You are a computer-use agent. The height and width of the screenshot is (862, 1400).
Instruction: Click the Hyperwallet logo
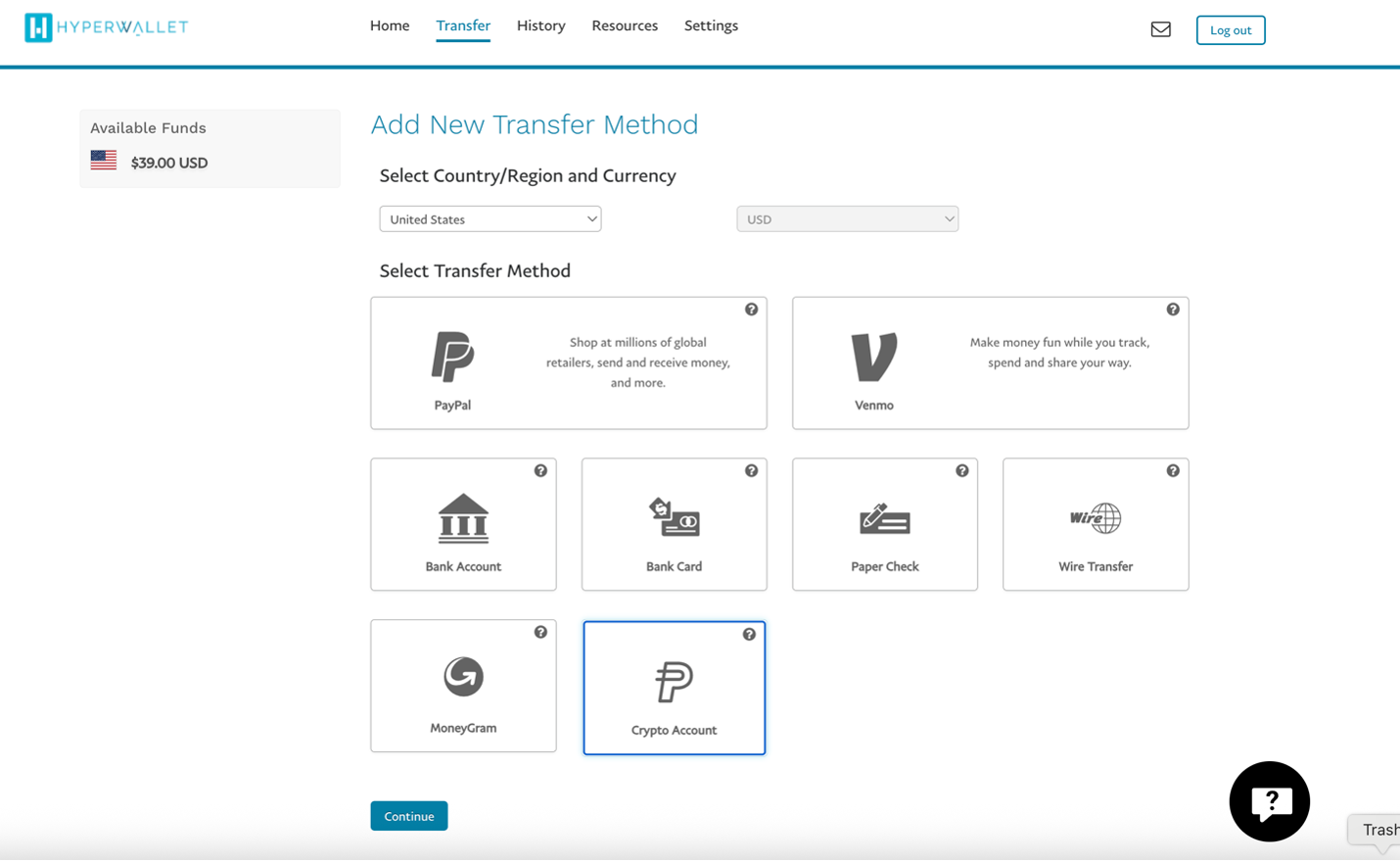[106, 27]
